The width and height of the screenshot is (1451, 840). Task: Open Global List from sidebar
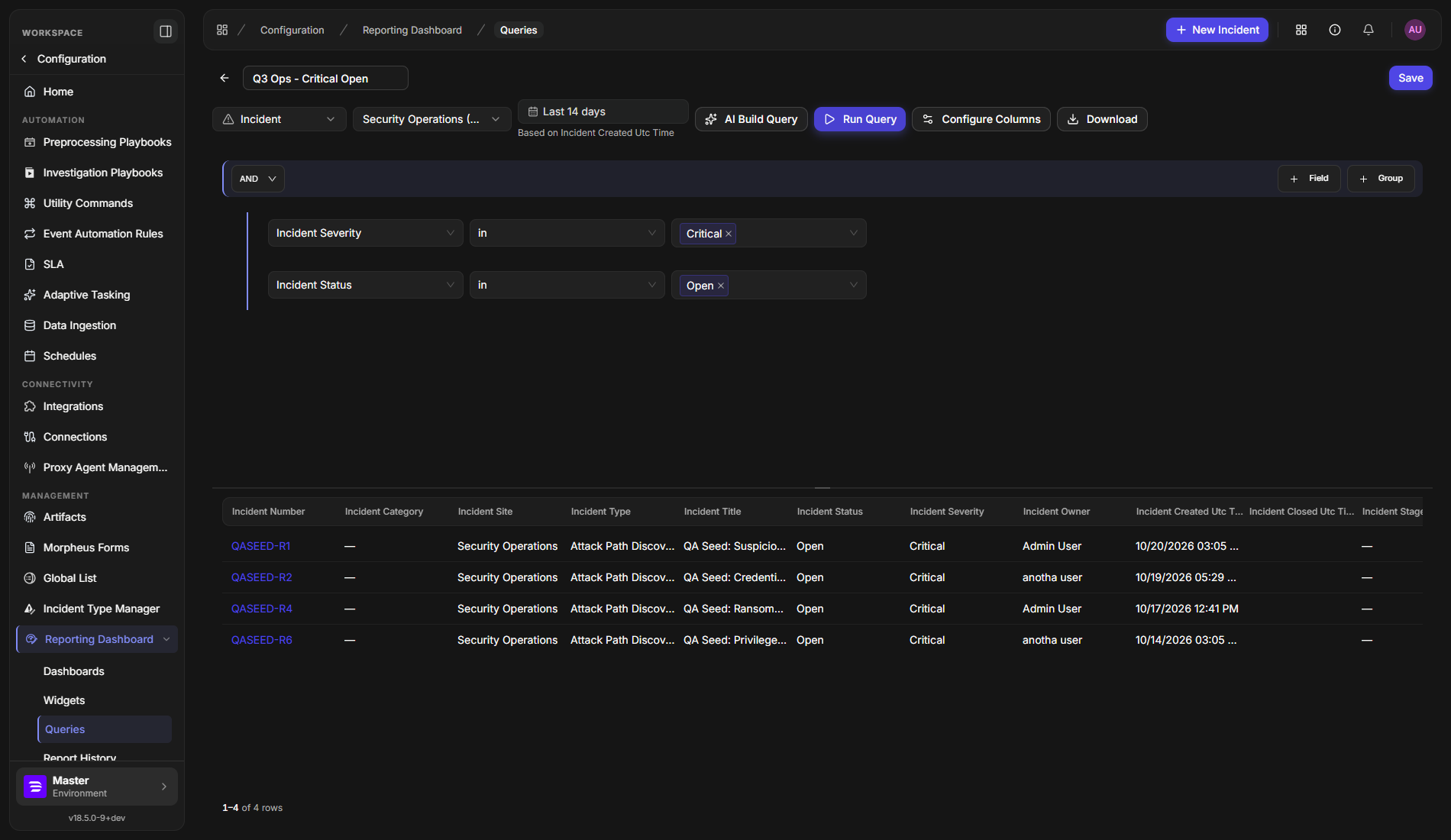(97, 578)
